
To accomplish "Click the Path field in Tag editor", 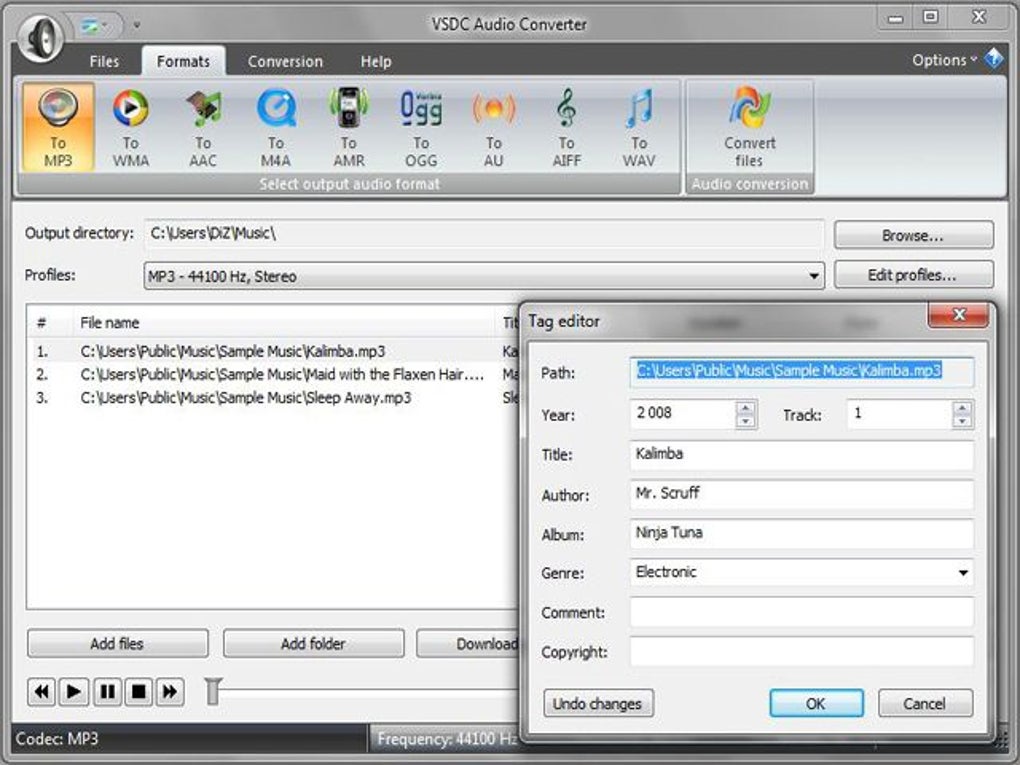I will 801,372.
